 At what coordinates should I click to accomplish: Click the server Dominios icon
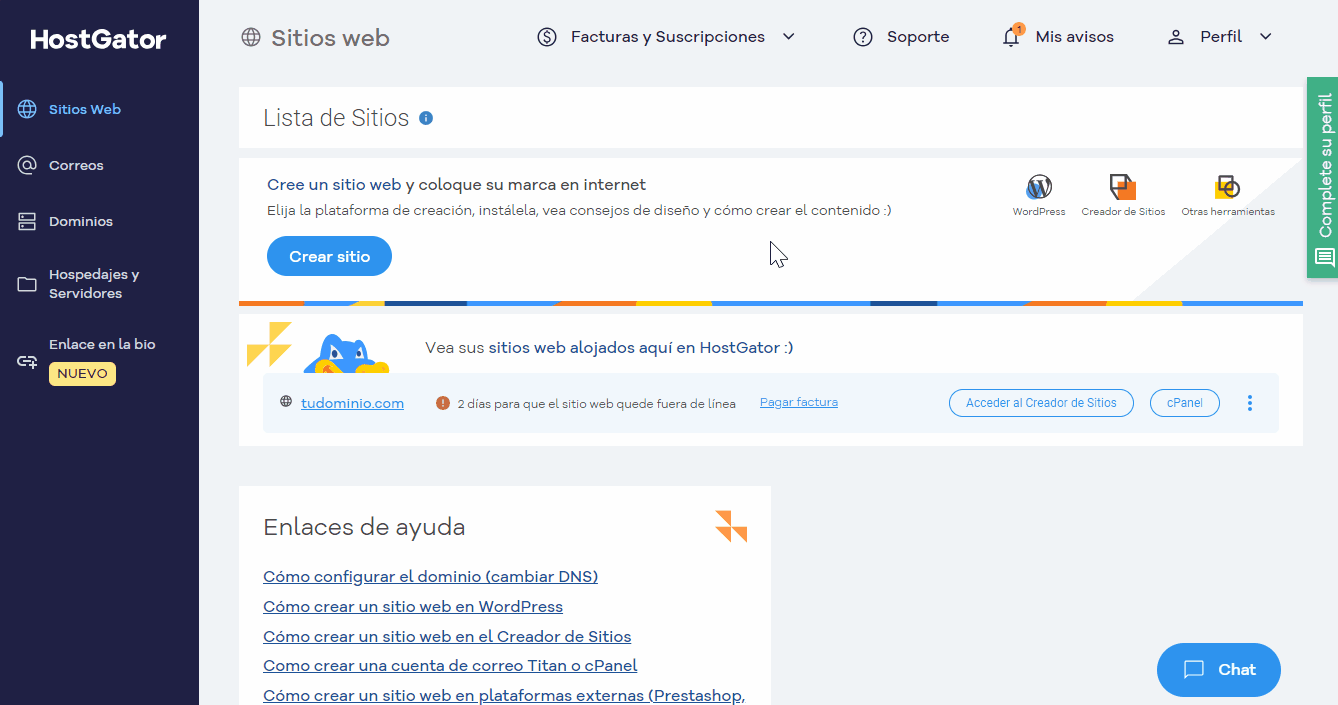pyautogui.click(x=27, y=221)
